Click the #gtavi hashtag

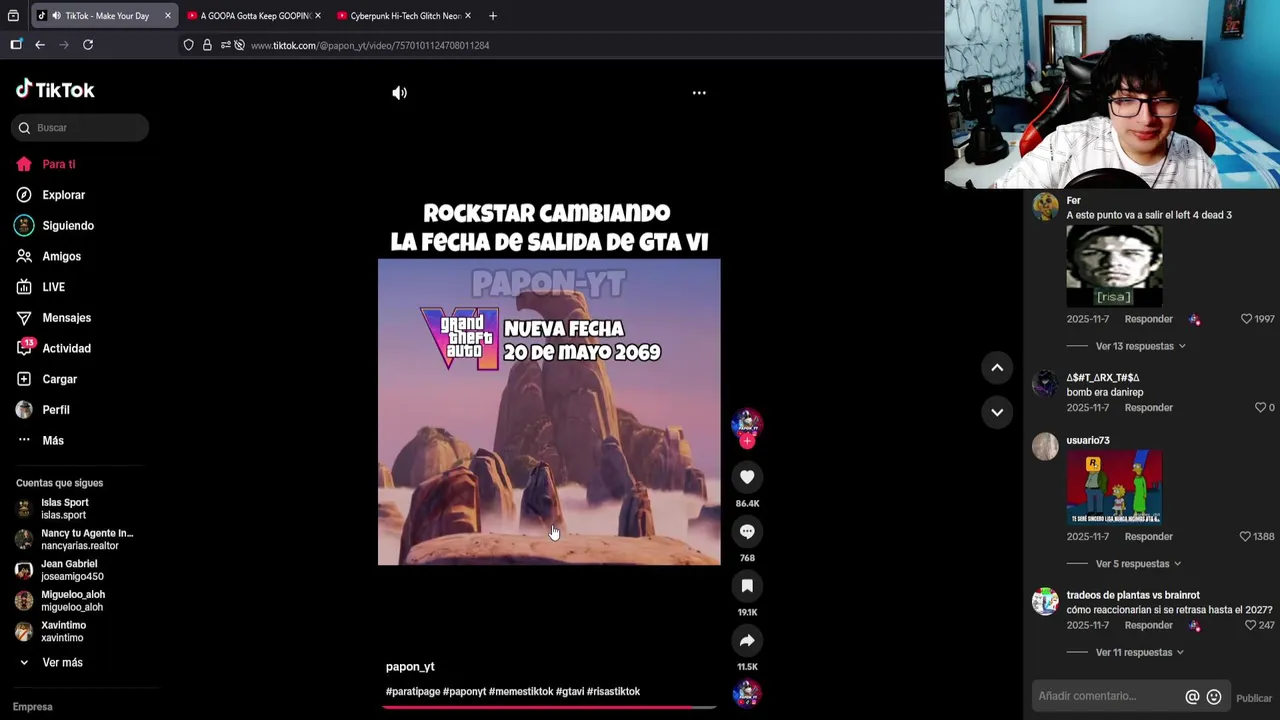570,692
